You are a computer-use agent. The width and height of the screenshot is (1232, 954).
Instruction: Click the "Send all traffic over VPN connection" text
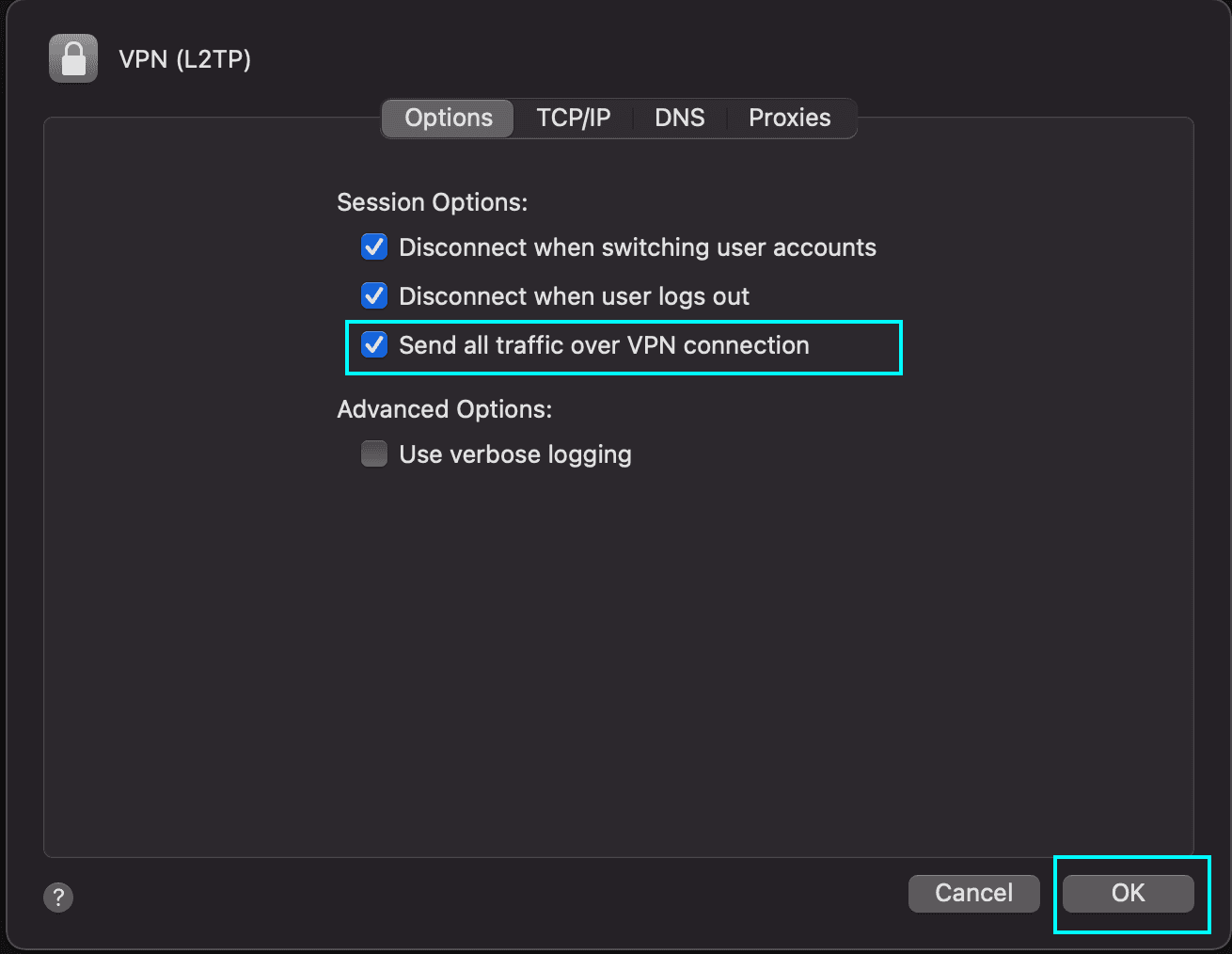tap(604, 345)
